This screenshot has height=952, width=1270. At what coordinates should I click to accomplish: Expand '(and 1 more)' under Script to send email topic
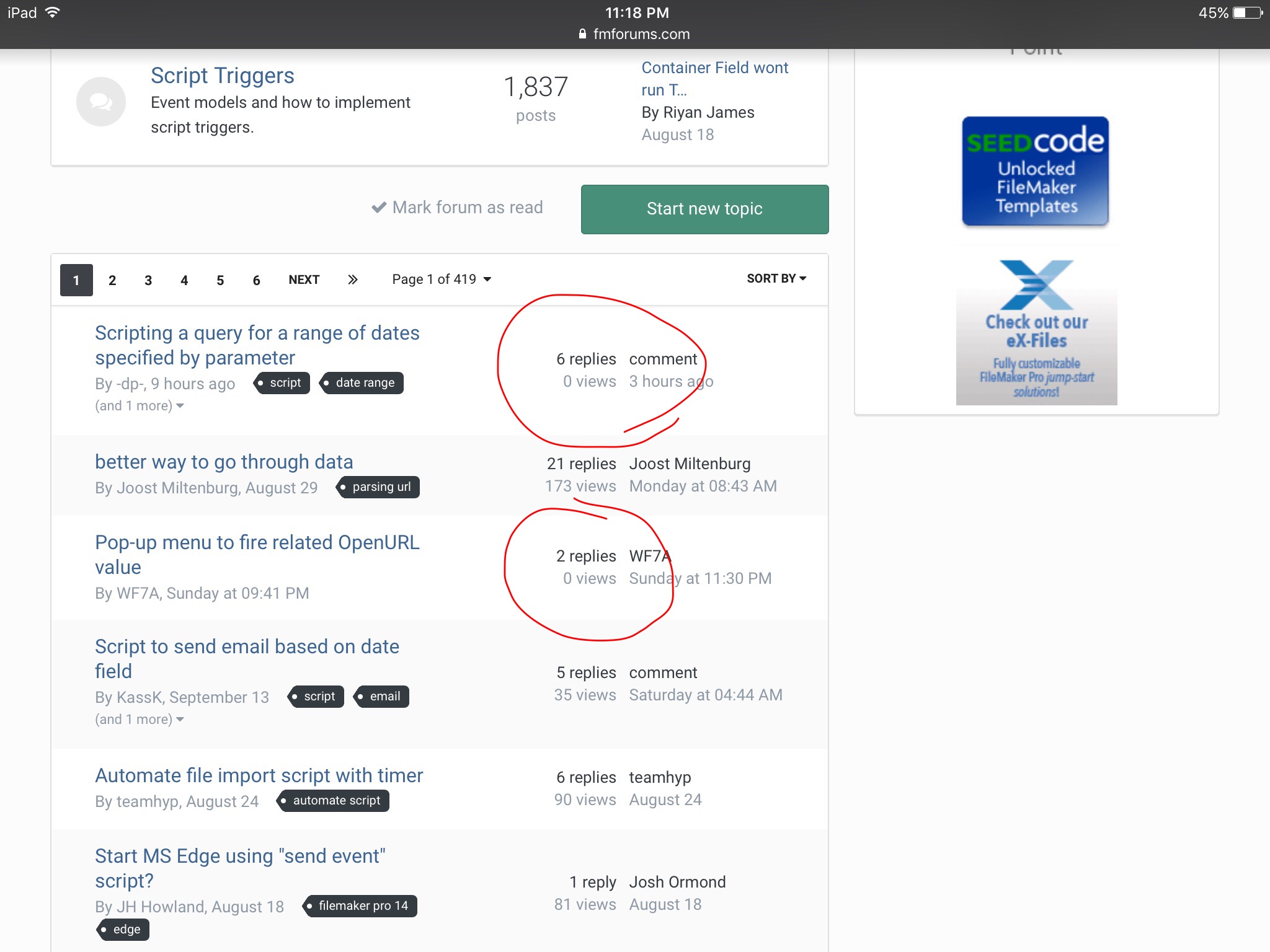(140, 720)
